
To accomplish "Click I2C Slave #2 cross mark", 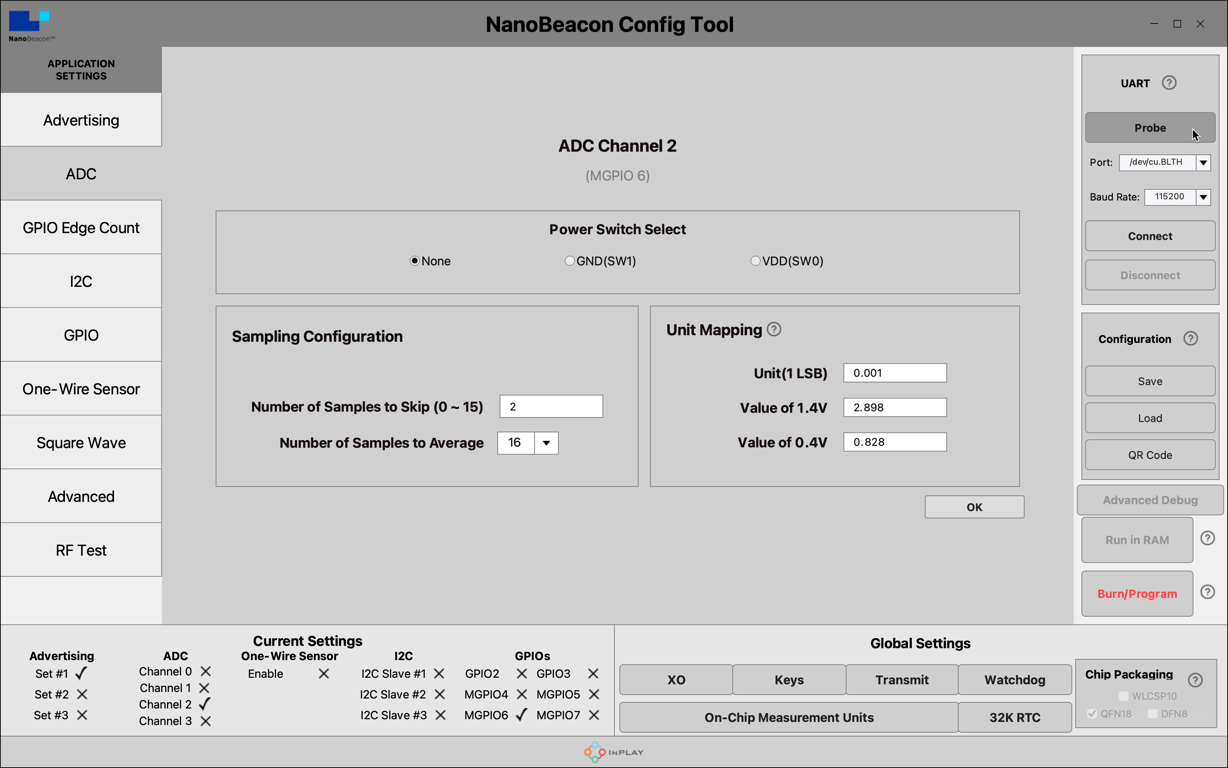I will [x=440, y=694].
